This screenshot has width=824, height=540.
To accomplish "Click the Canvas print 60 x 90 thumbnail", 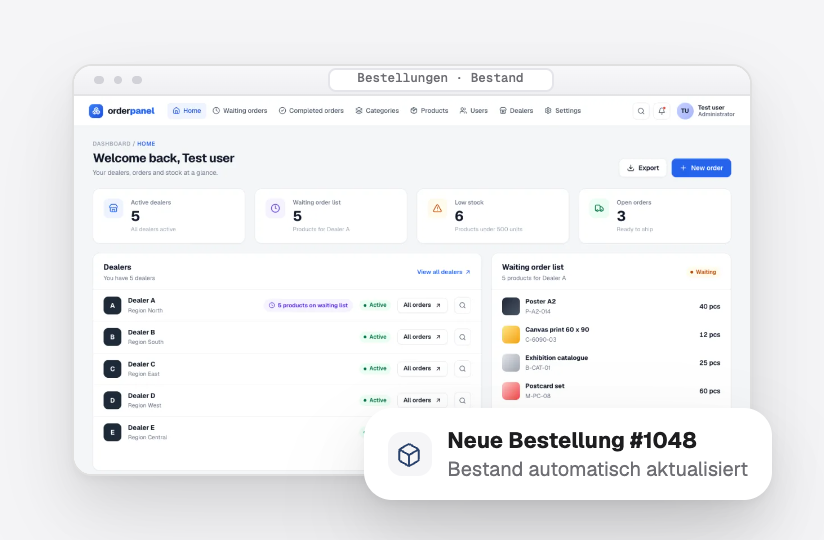I will coord(511,335).
